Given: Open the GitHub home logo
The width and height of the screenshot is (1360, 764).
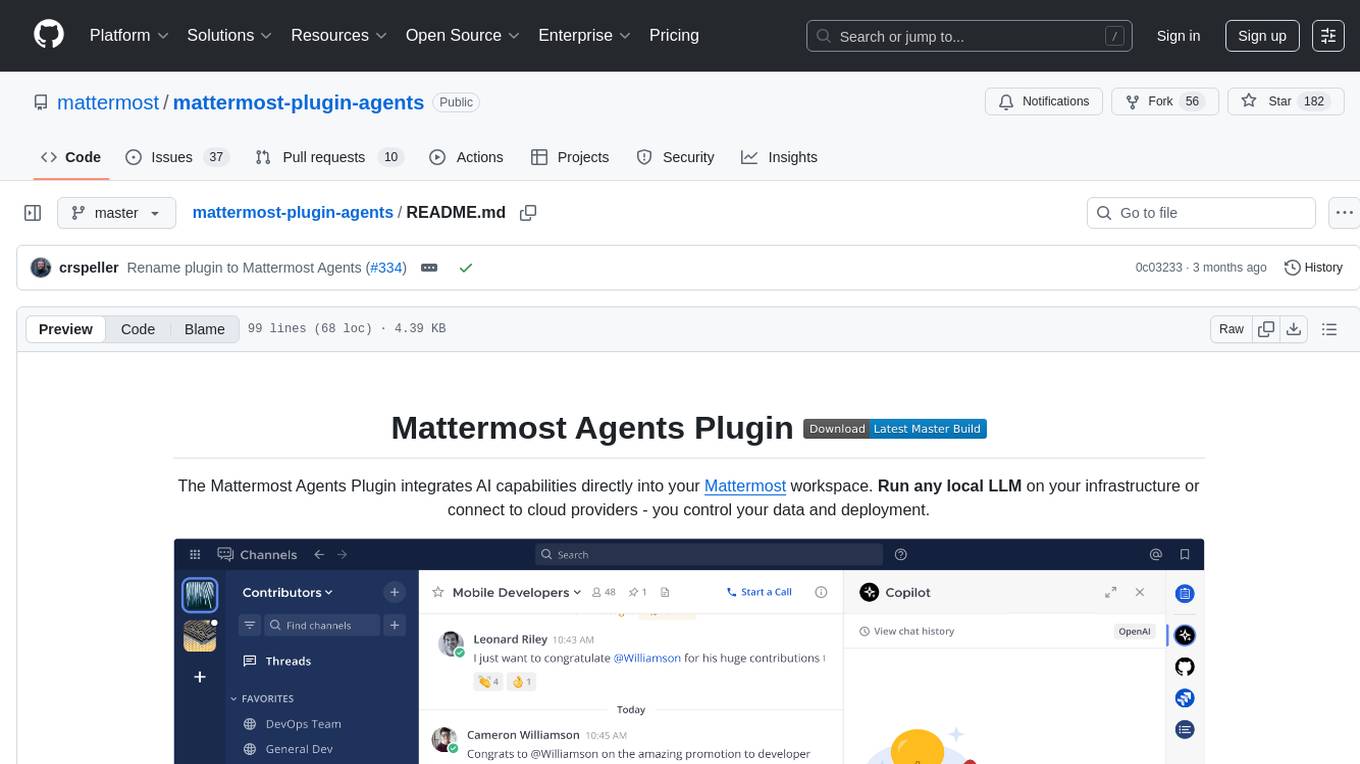Looking at the screenshot, I should click(x=49, y=35).
